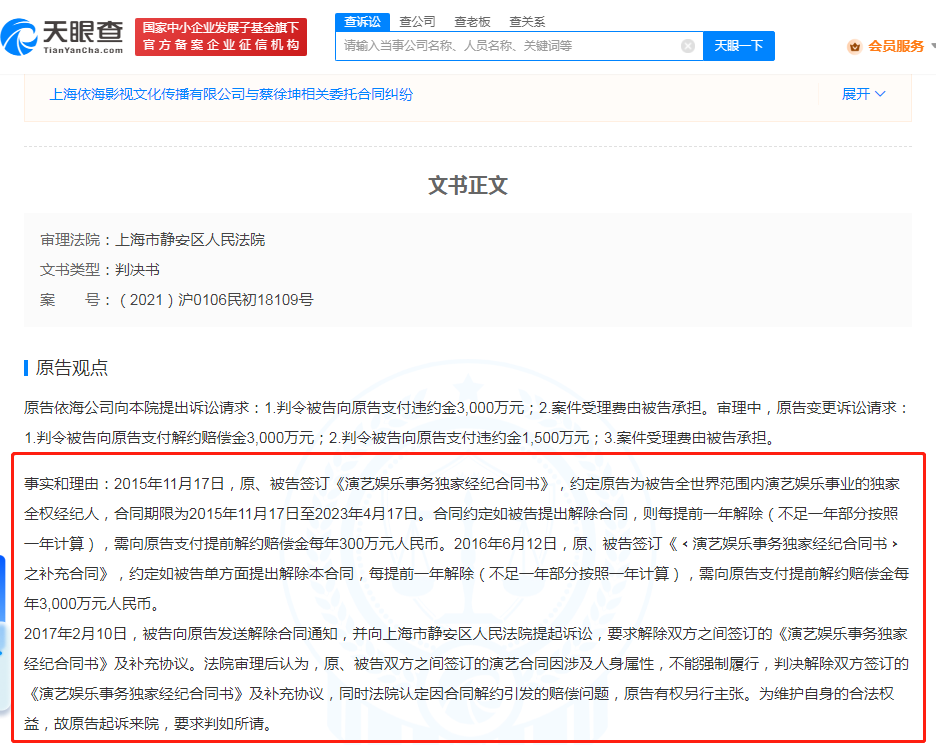Click paragraph starting 事实和理由：2015年11月17日
Image resolution: width=936 pixels, height=745 pixels.
(467, 543)
